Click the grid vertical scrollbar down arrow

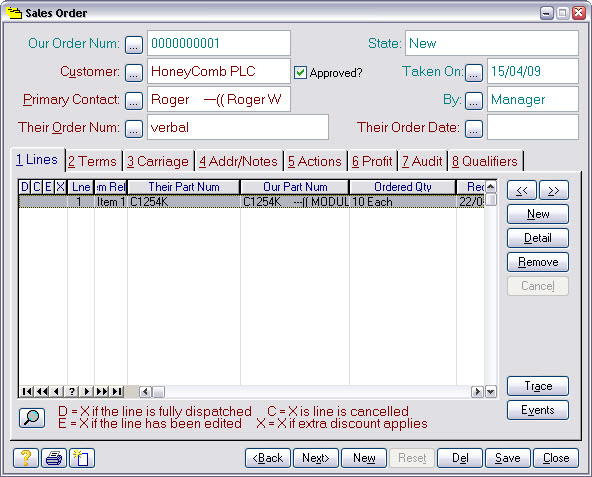click(490, 392)
